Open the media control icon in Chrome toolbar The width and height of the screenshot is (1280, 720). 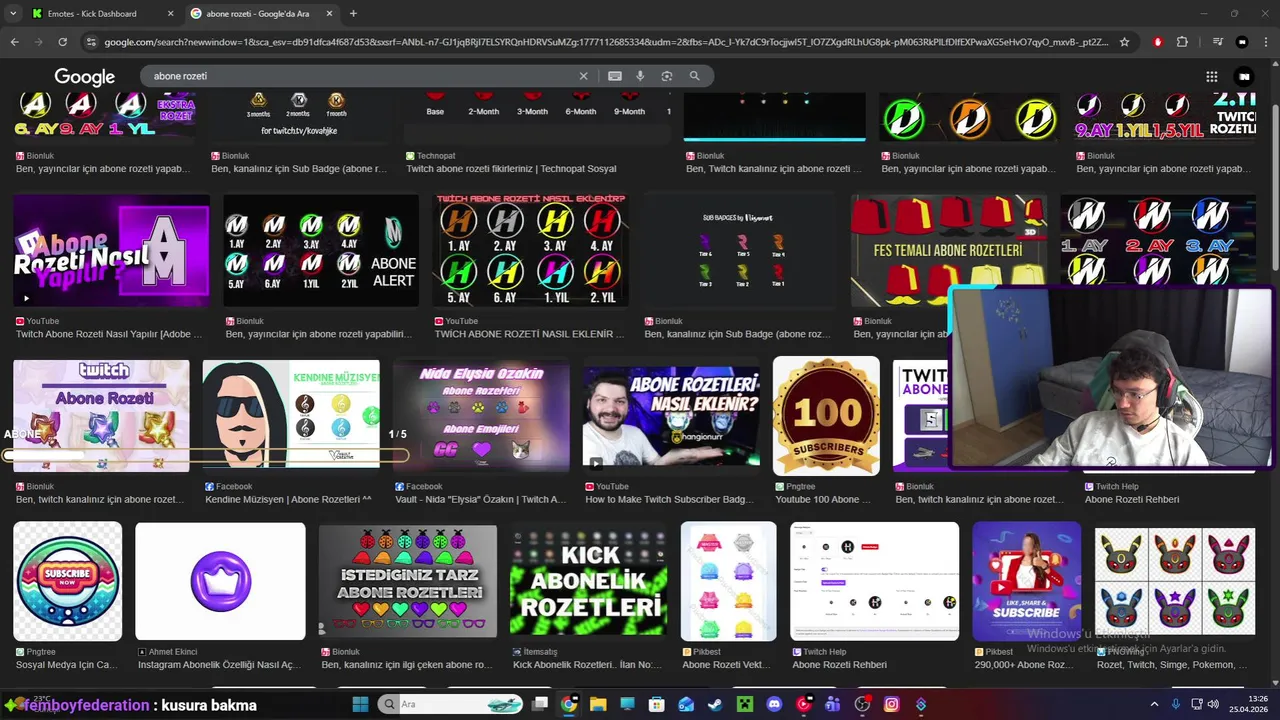click(x=1217, y=42)
